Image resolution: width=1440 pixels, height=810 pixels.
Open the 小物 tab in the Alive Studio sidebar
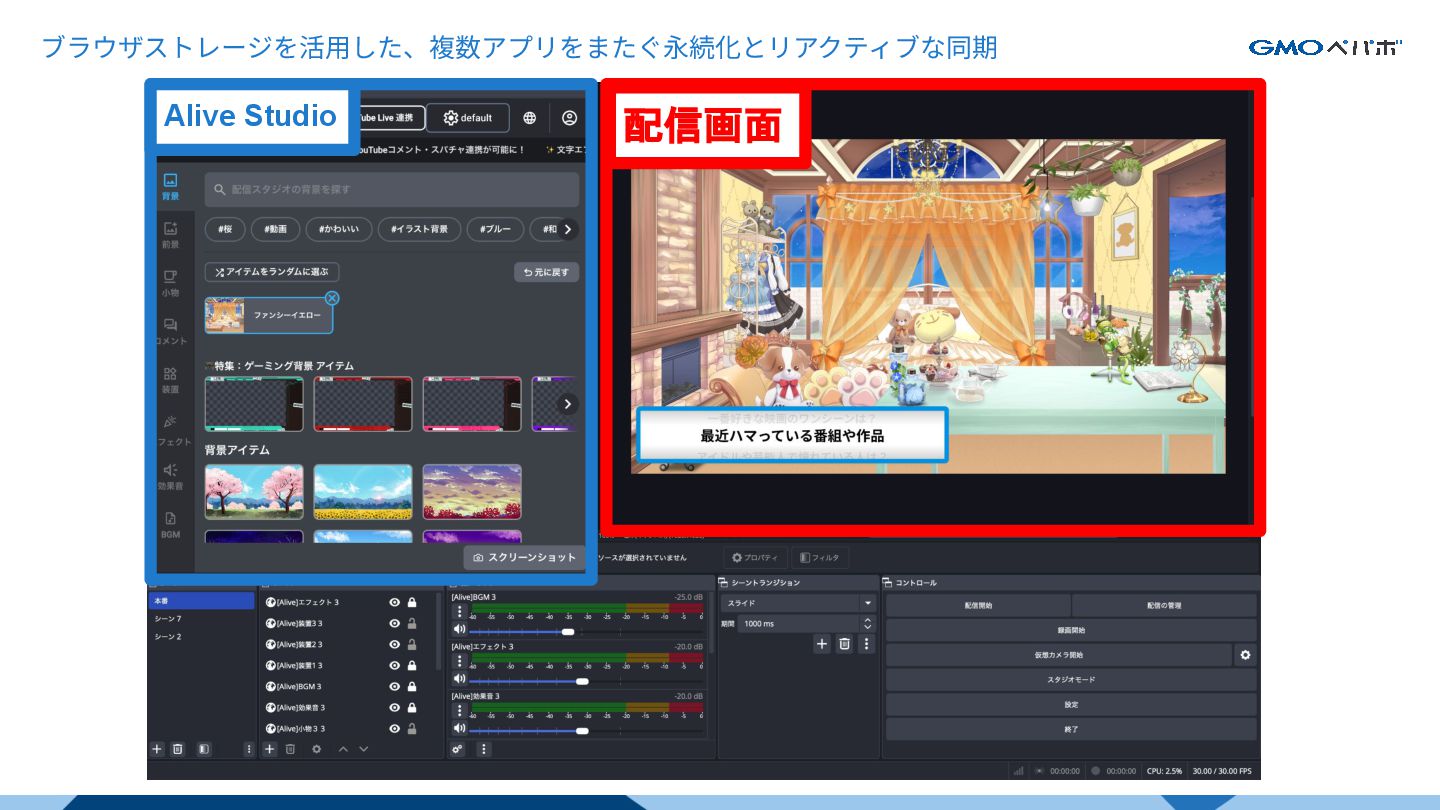coord(170,283)
